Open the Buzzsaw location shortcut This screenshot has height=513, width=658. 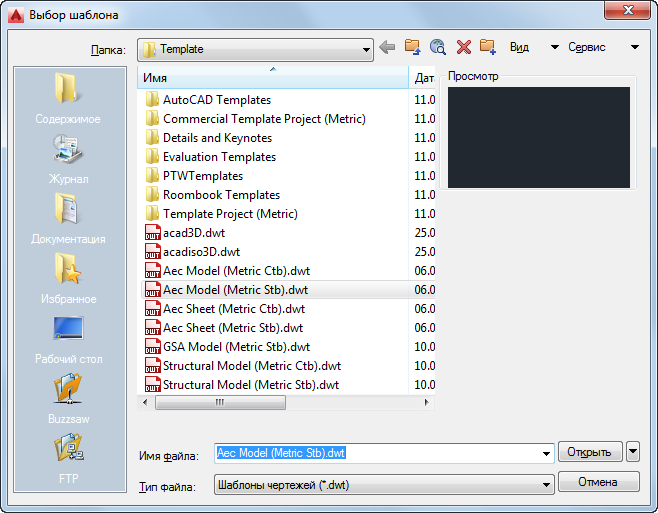tap(68, 399)
